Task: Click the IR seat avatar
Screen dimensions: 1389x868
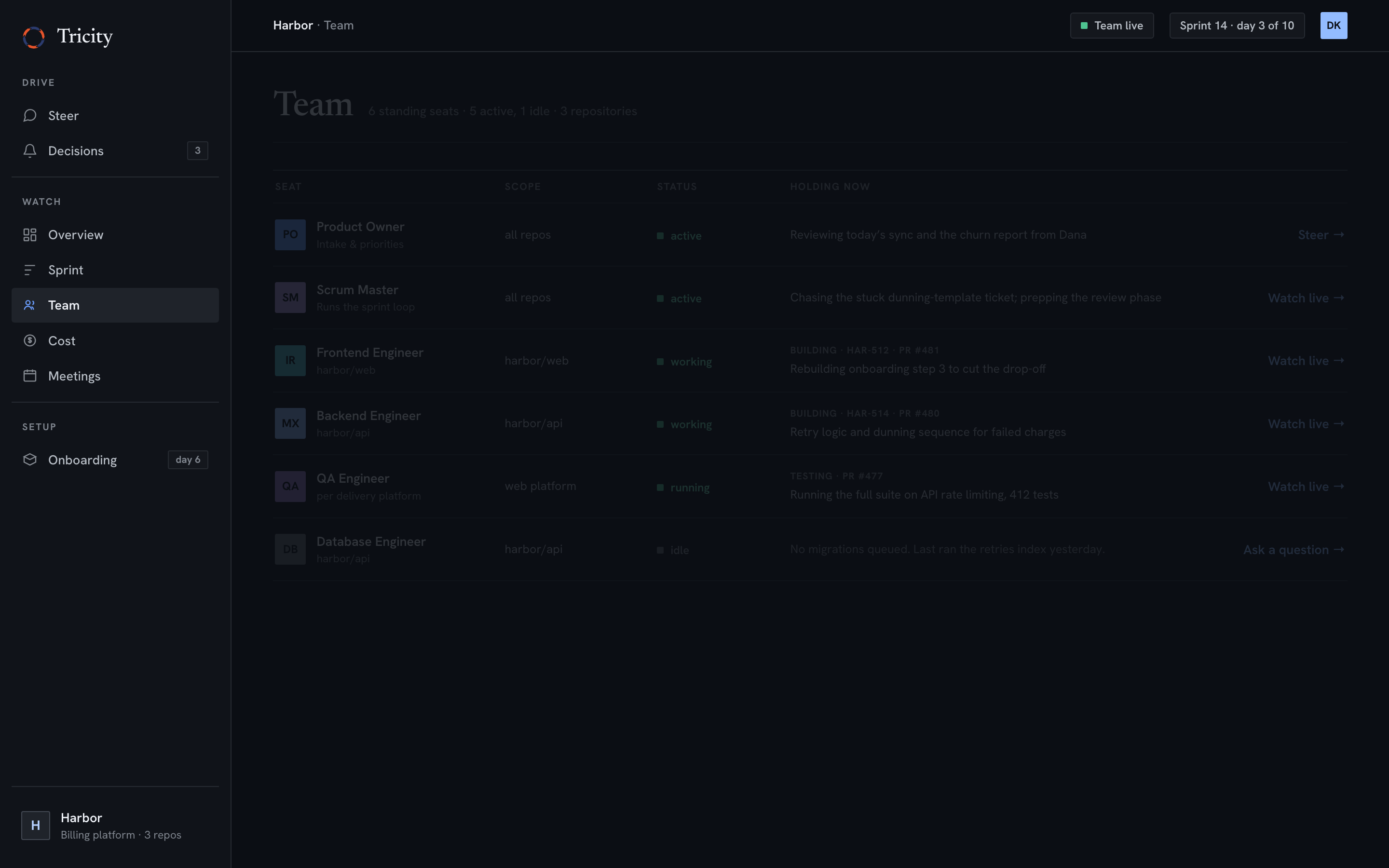Action: coord(290,361)
